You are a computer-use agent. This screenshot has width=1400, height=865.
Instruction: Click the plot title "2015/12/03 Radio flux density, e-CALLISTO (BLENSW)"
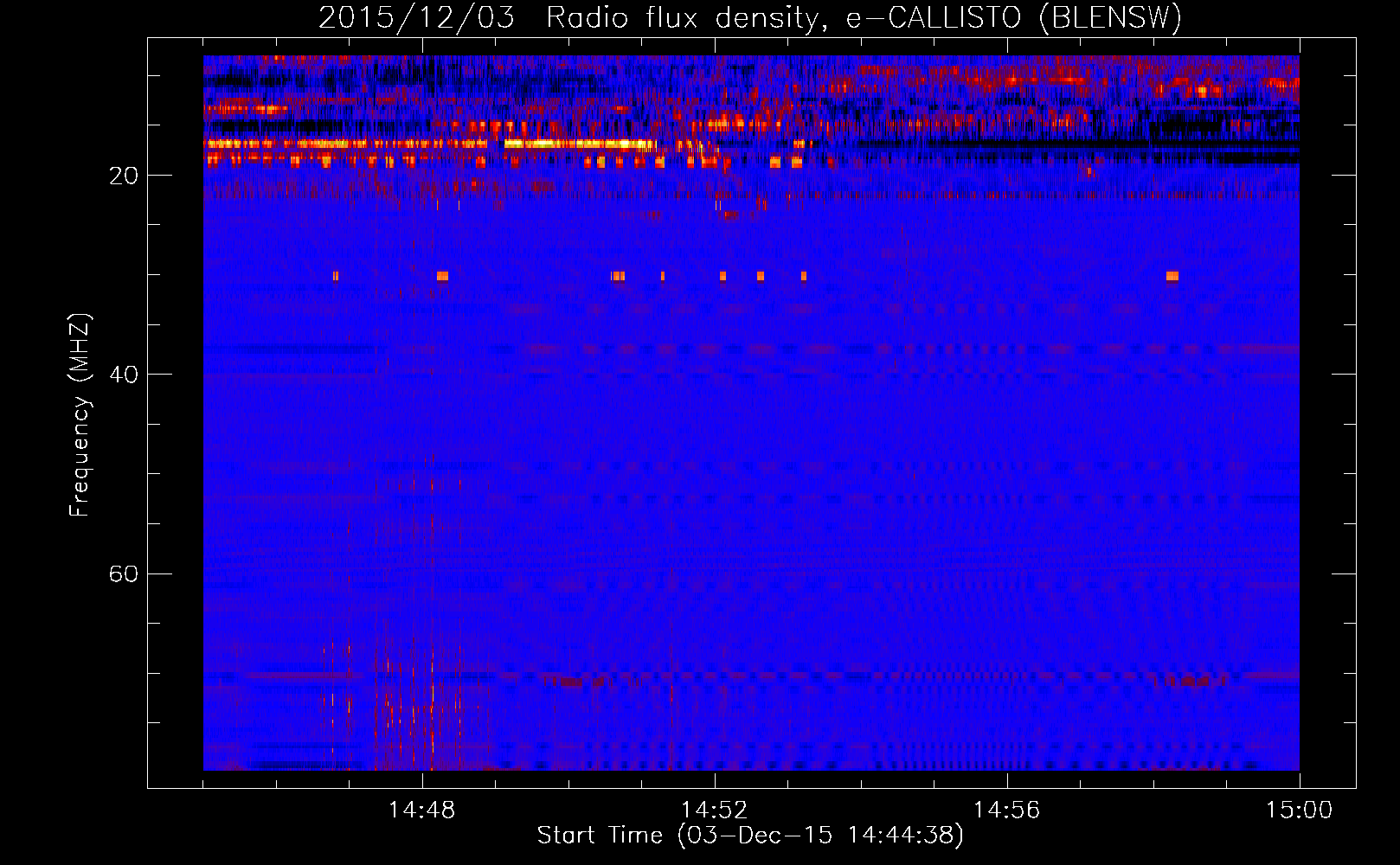click(x=750, y=18)
